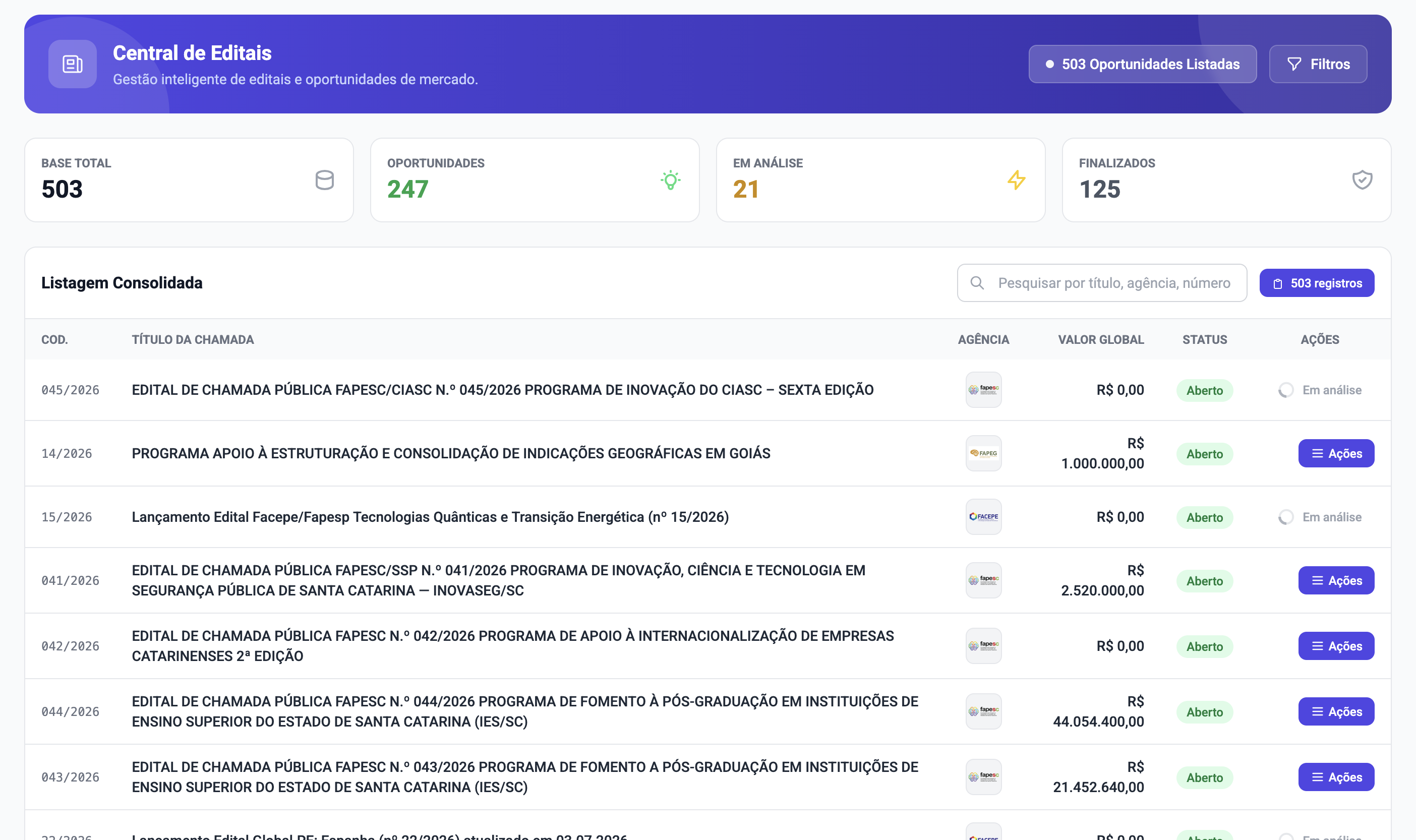Click the Título da Chamada column header
Image resolution: width=1416 pixels, height=840 pixels.
point(193,340)
